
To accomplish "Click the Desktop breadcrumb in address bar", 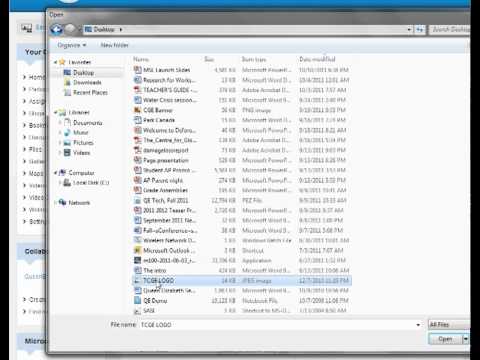I will [x=104, y=29].
